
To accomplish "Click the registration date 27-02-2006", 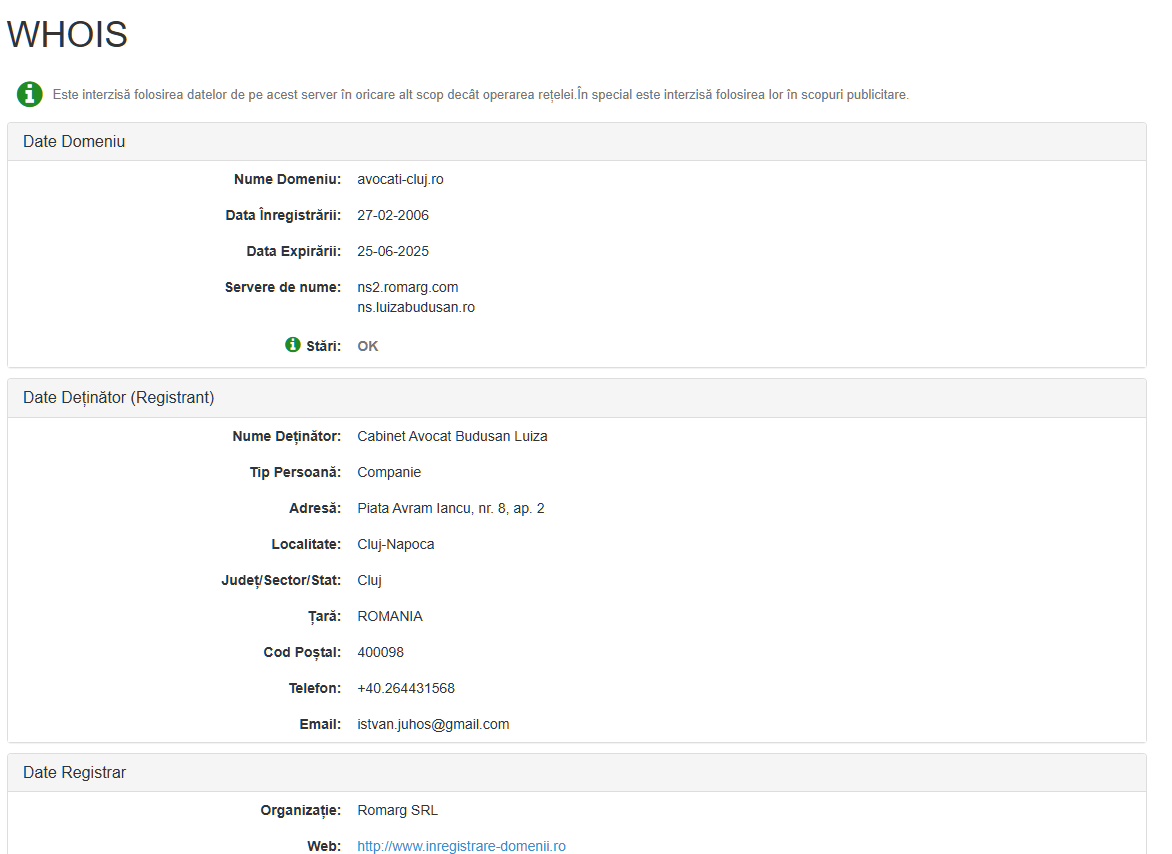I will click(393, 216).
